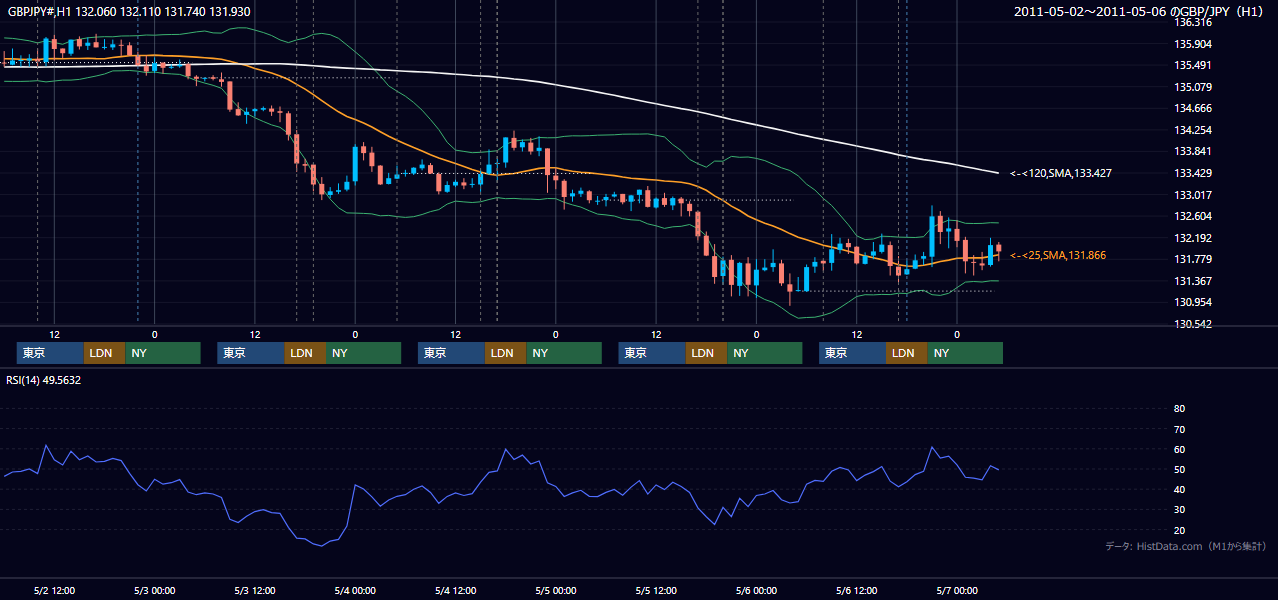Select the 130.954 price level label
Viewport: 1278px width, 600px height.
point(1193,302)
